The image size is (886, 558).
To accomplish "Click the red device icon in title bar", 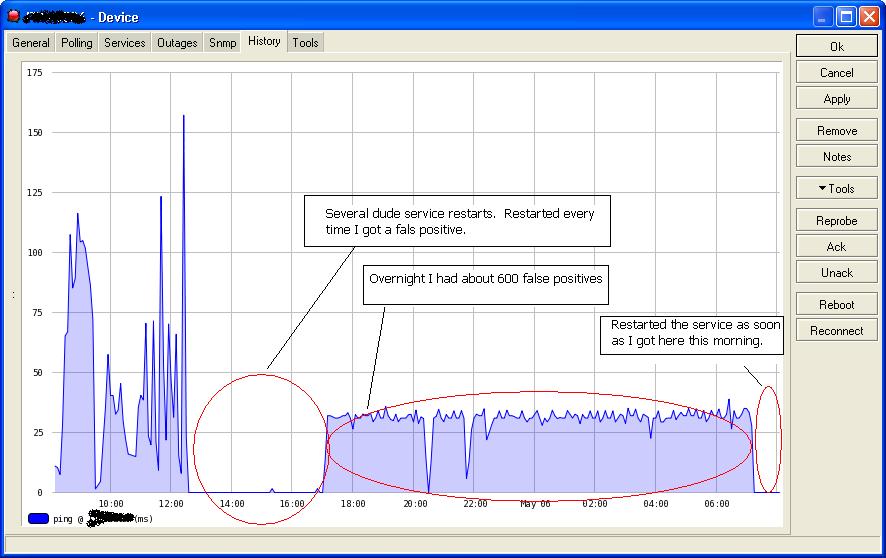I will click(x=14, y=16).
